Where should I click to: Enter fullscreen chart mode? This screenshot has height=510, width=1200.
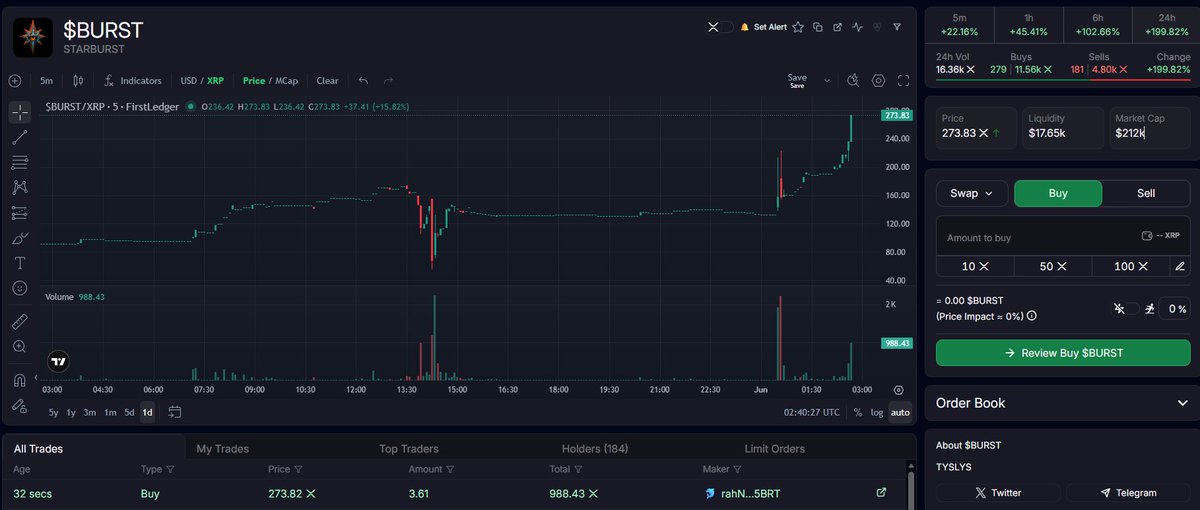click(x=904, y=81)
